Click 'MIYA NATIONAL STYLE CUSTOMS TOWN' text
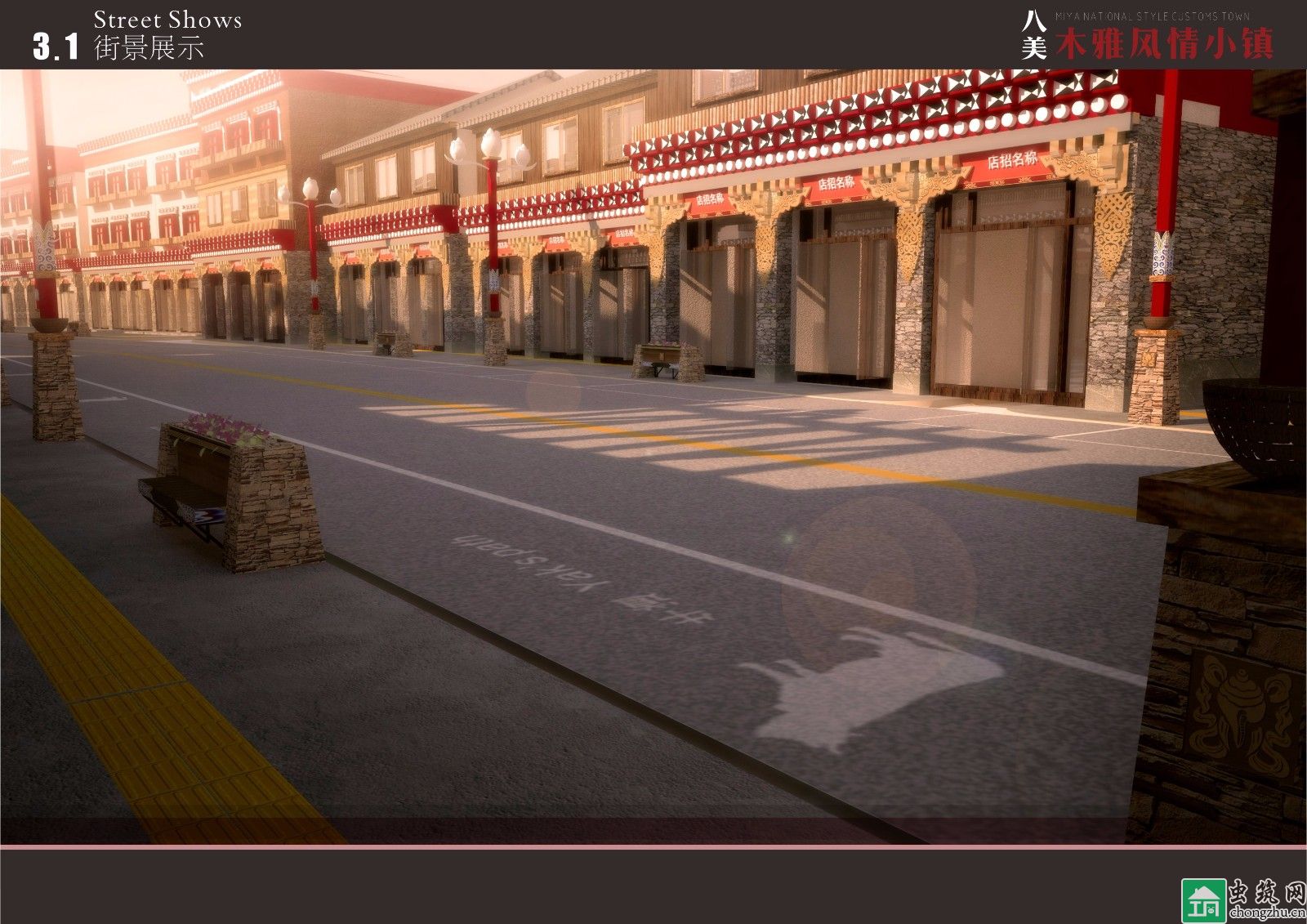Screen dimensions: 1307x924 pos(1152,16)
